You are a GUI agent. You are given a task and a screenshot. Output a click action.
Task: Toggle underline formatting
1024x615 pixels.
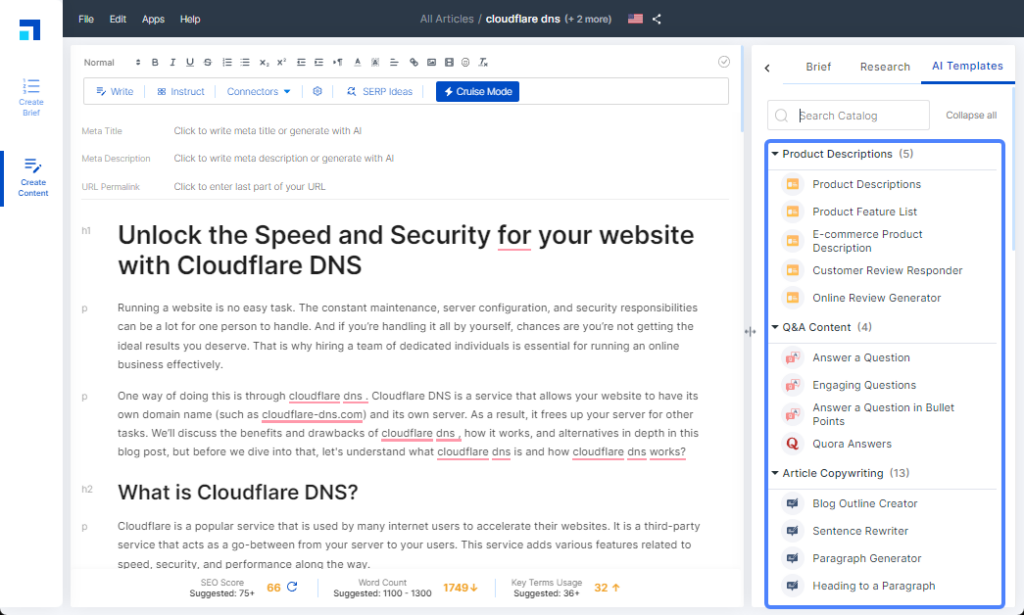(x=190, y=63)
